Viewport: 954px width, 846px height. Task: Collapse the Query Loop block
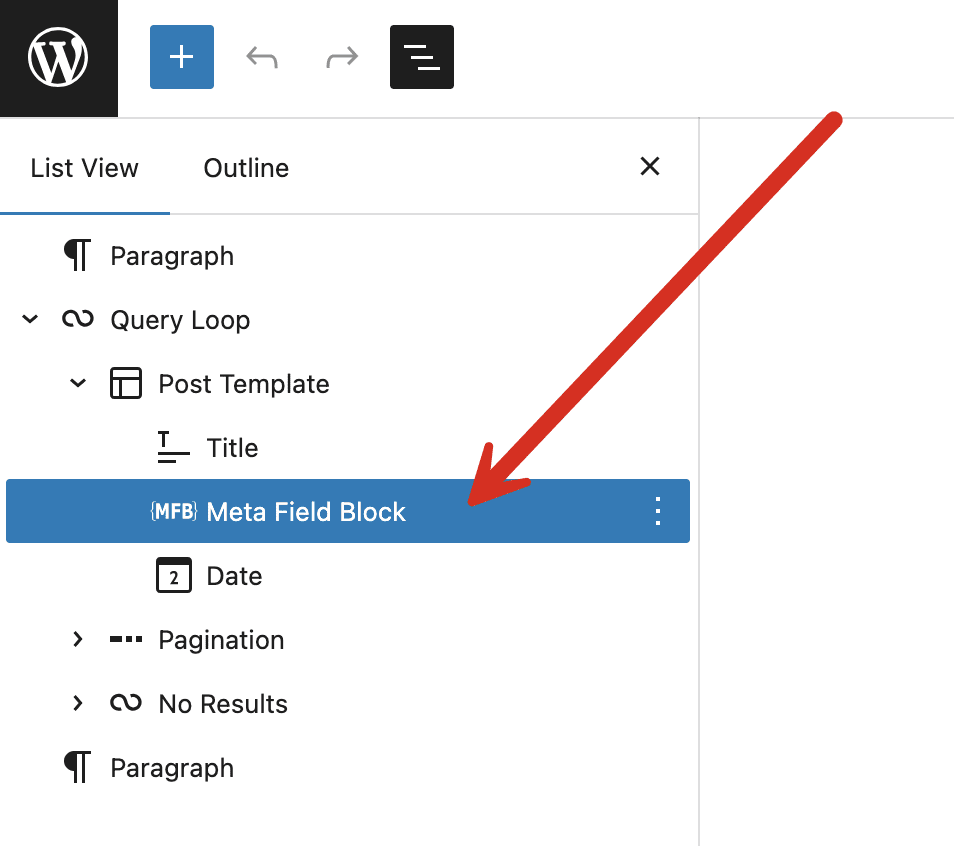click(29, 319)
